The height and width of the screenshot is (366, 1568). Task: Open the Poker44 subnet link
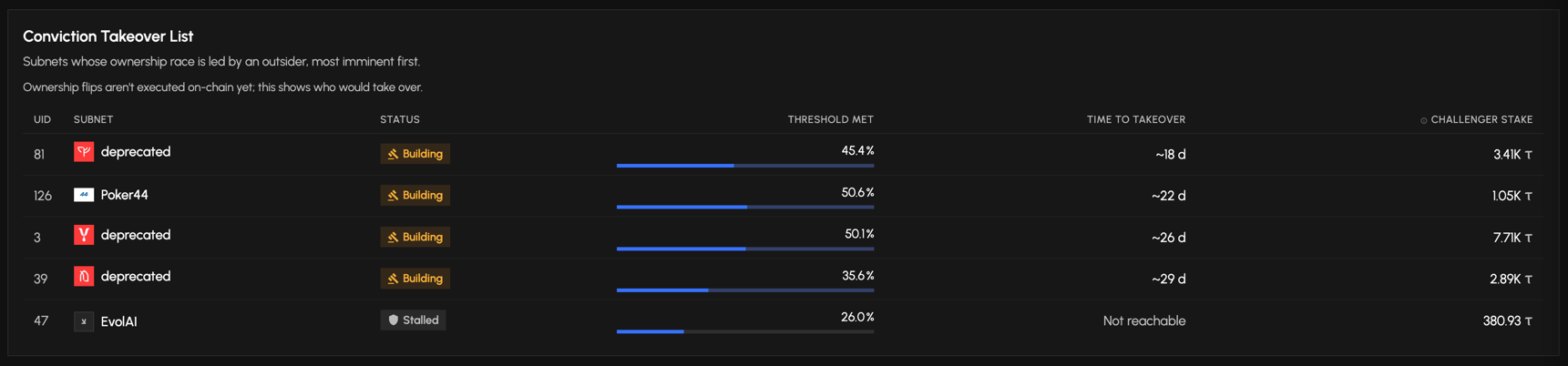pyautogui.click(x=124, y=195)
